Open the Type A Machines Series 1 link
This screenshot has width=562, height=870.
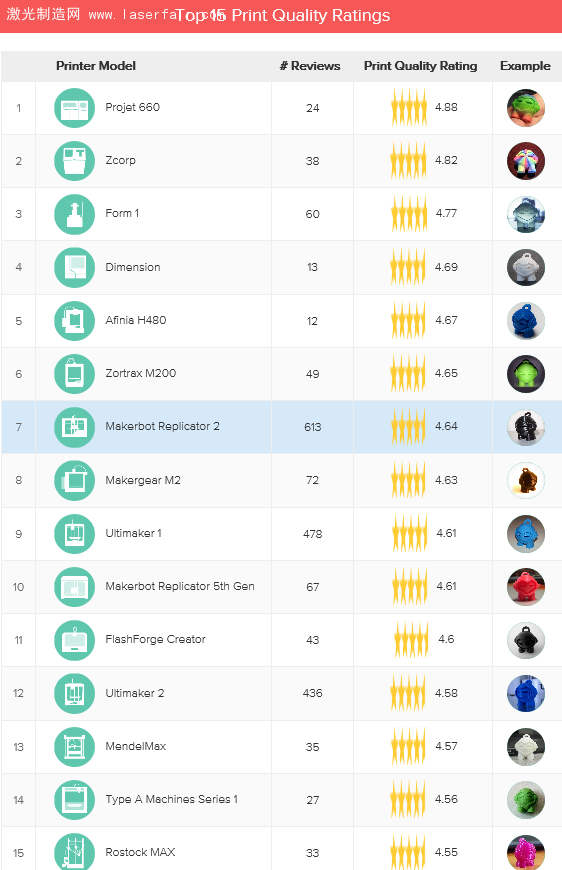[171, 799]
